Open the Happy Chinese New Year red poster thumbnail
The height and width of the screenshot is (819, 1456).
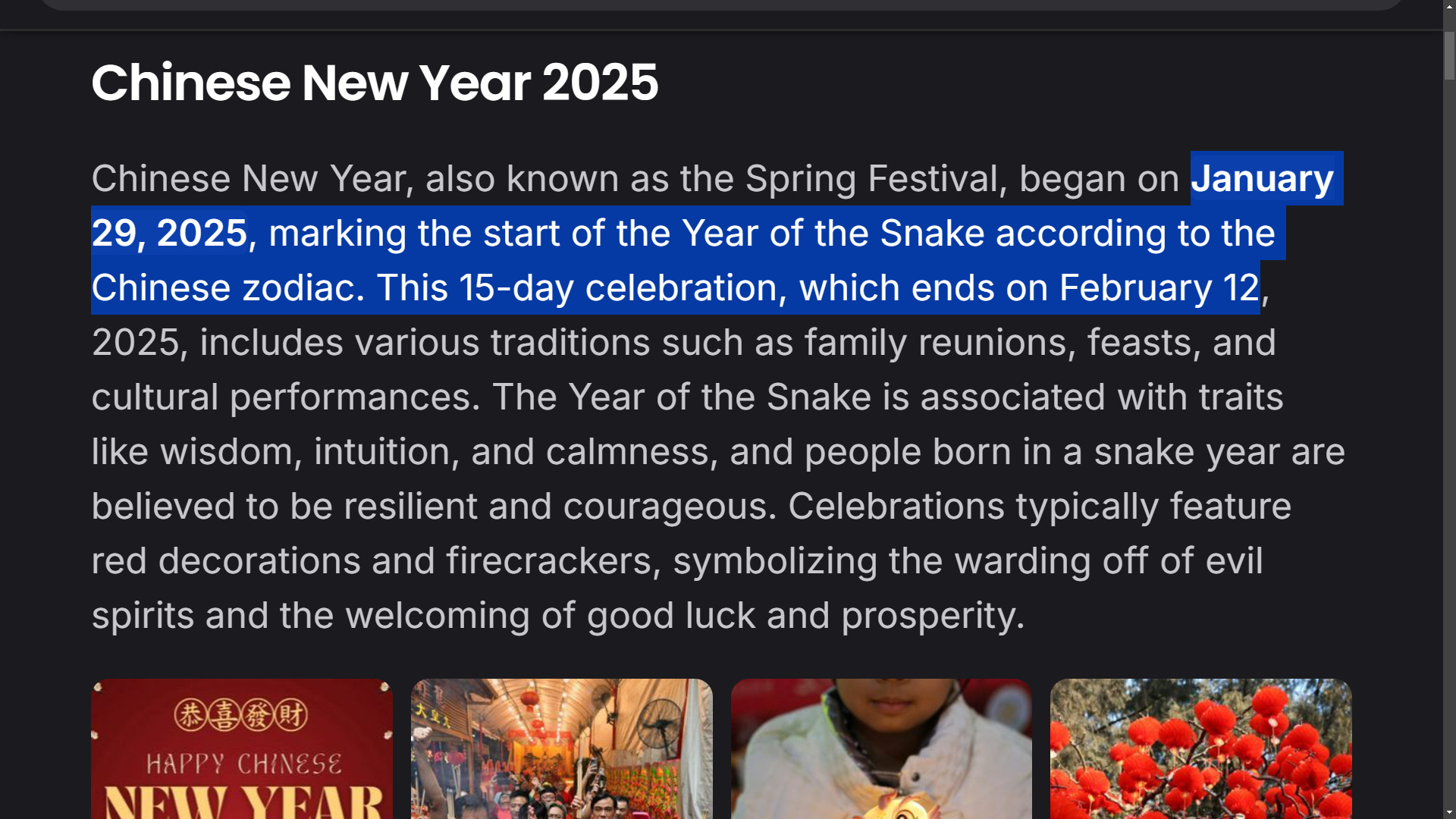[x=242, y=749]
